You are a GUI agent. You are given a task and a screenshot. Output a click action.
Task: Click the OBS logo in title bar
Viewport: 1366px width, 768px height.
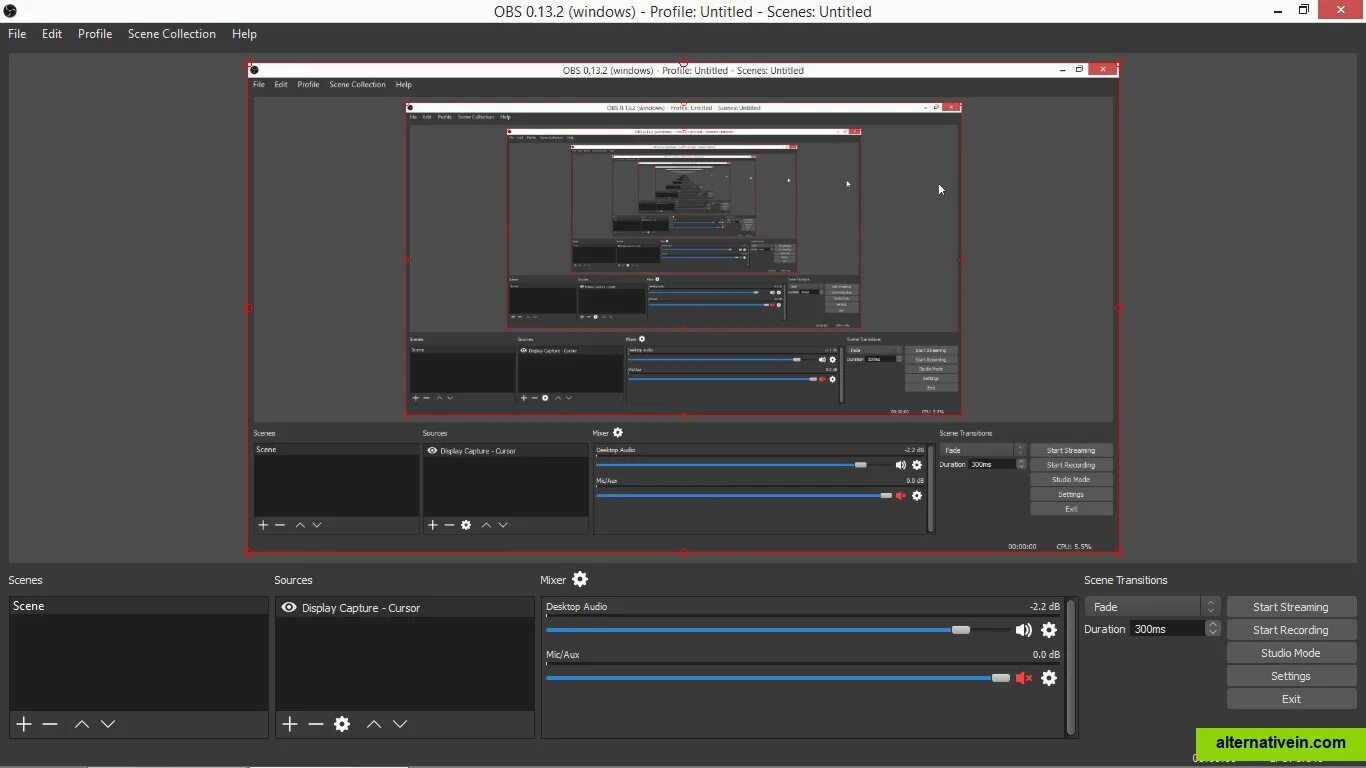[x=10, y=11]
